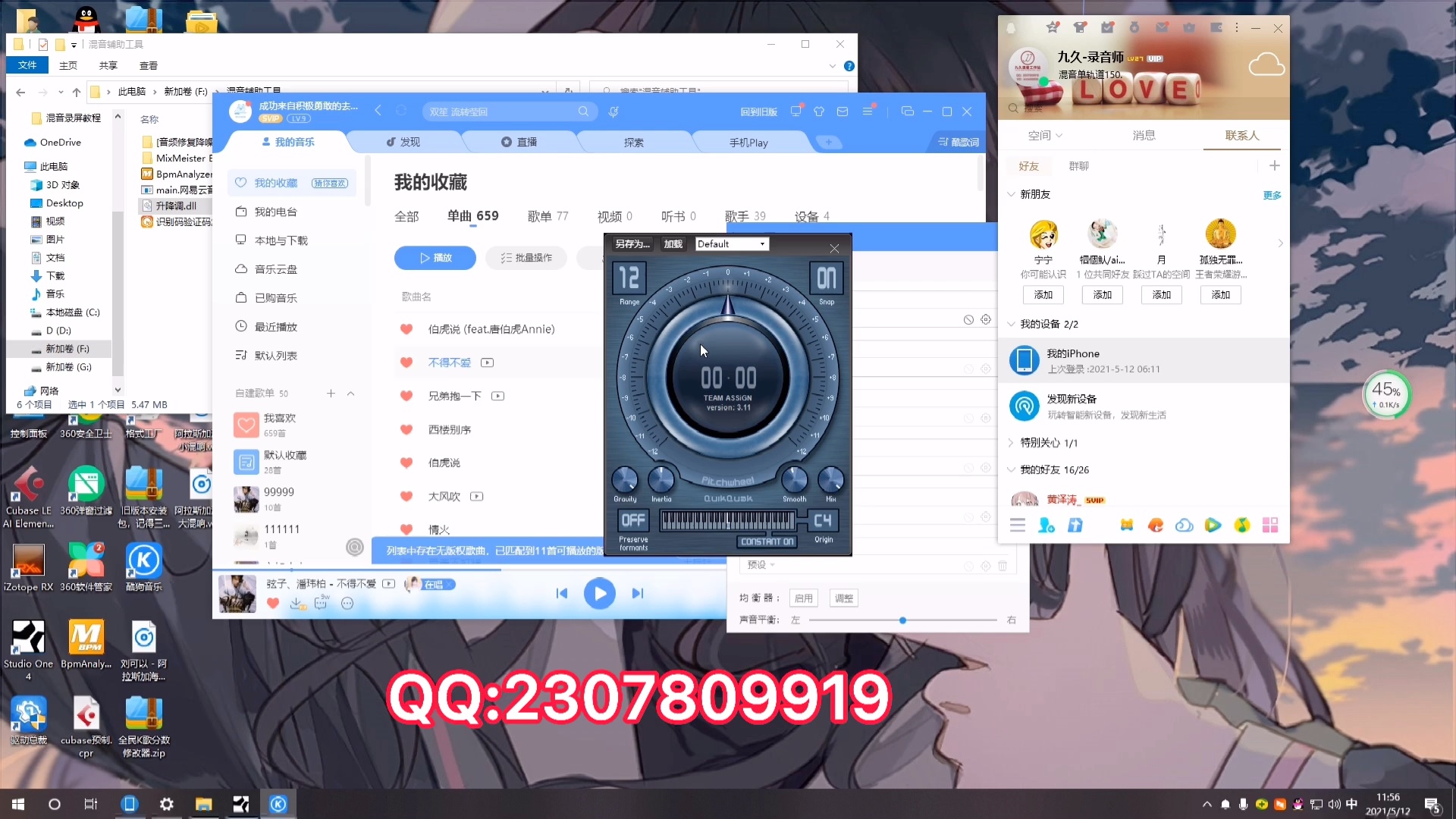Click 播放 play all button in collection
1456x819 pixels.
435,257
